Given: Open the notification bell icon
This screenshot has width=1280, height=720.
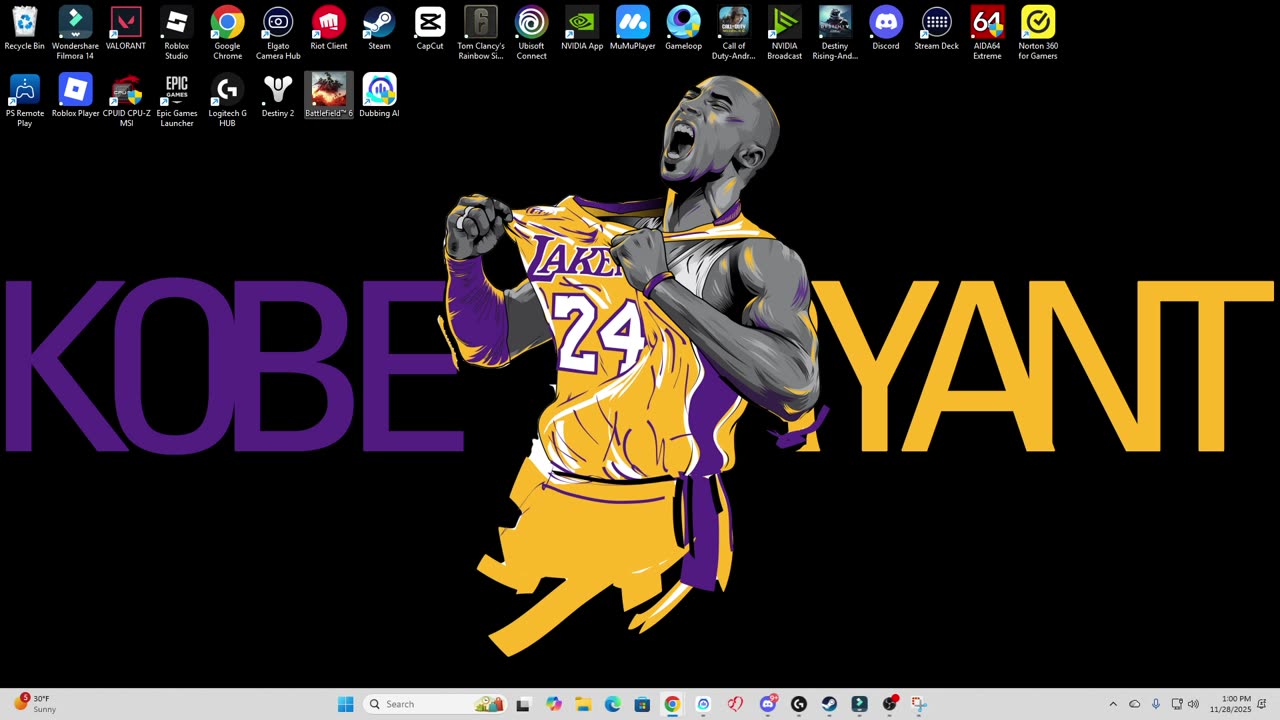Looking at the screenshot, I should pyautogui.click(x=1262, y=704).
